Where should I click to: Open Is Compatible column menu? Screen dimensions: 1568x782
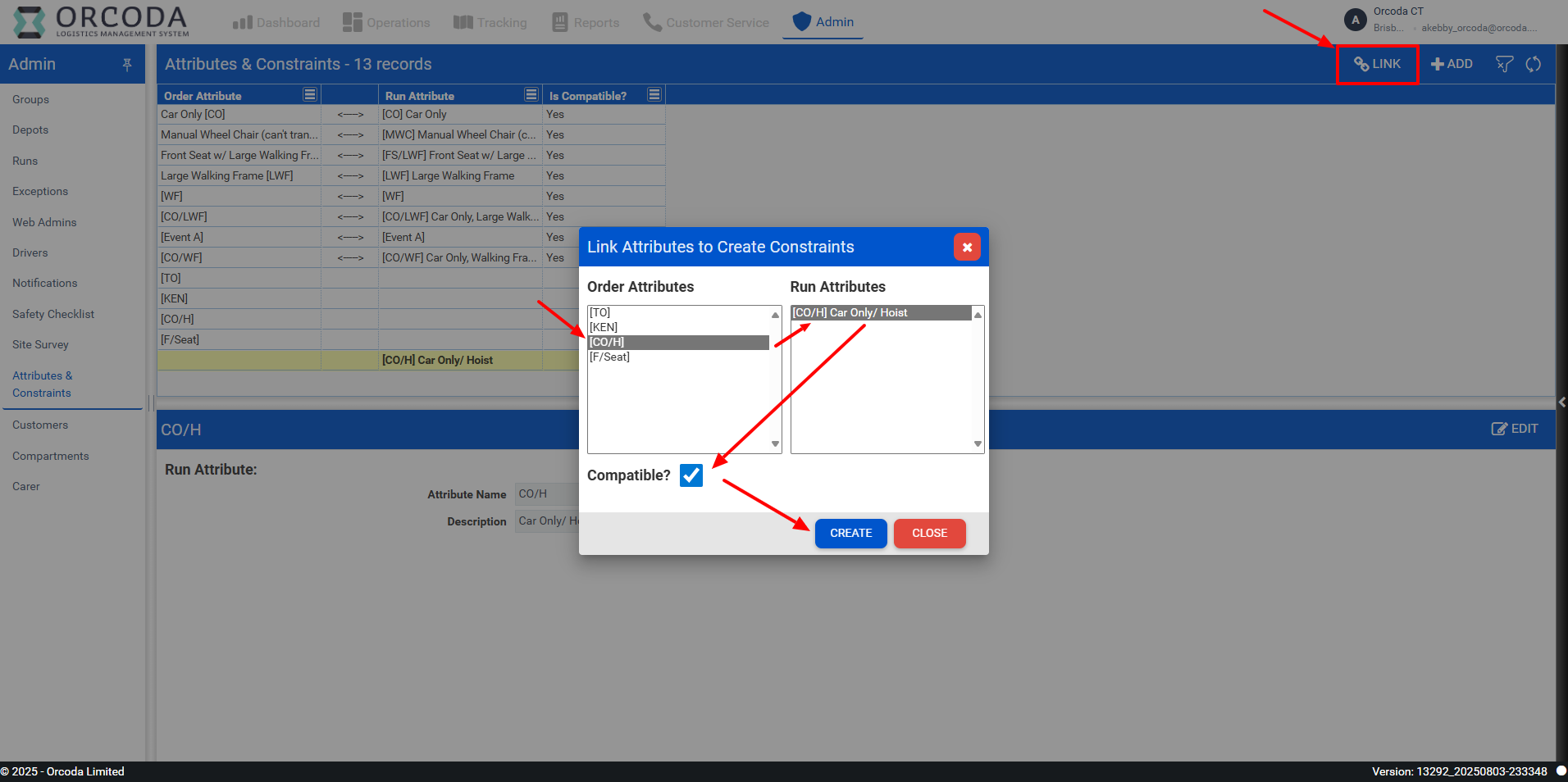654,95
